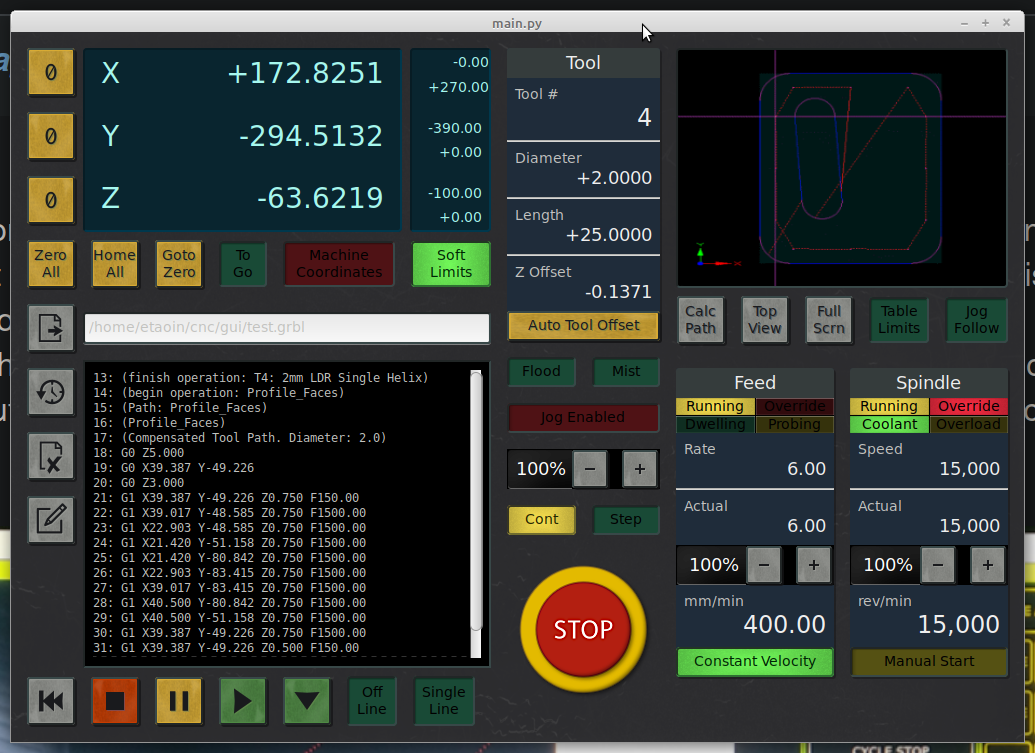Image resolution: width=1035 pixels, height=753 pixels.
Task: Zero the X axis button
Action: [x=51, y=72]
